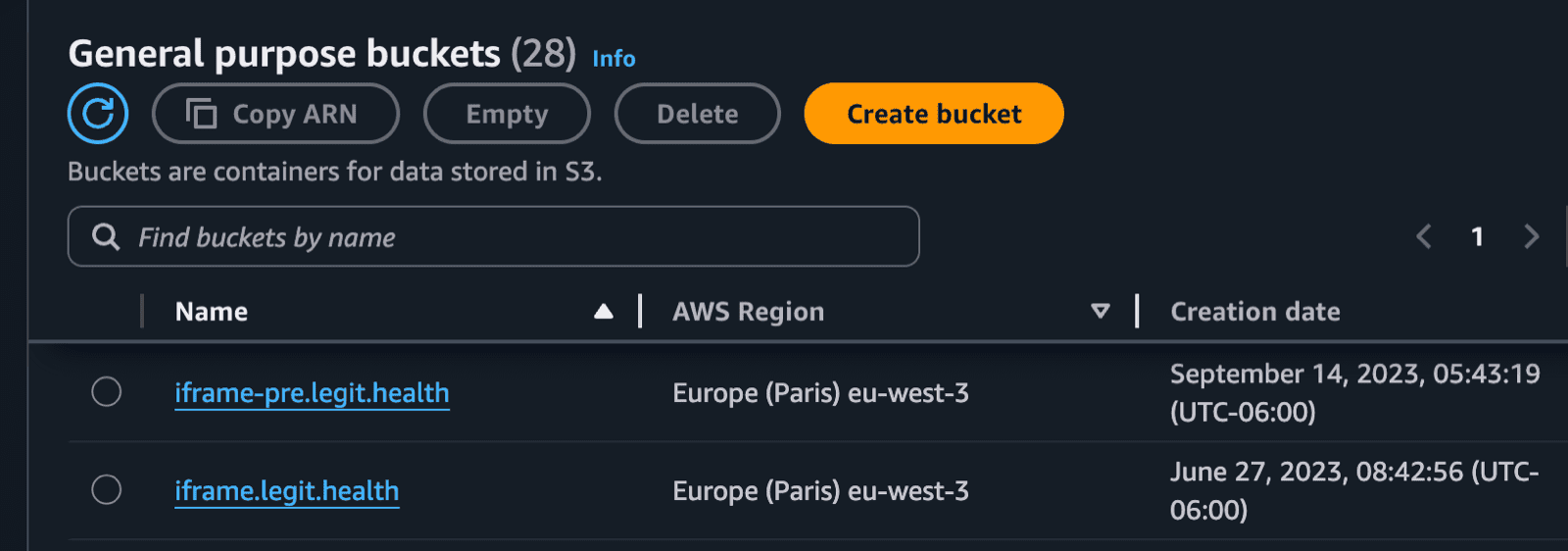1568x551 pixels.
Task: Click the refresh buckets icon
Action: click(98, 114)
